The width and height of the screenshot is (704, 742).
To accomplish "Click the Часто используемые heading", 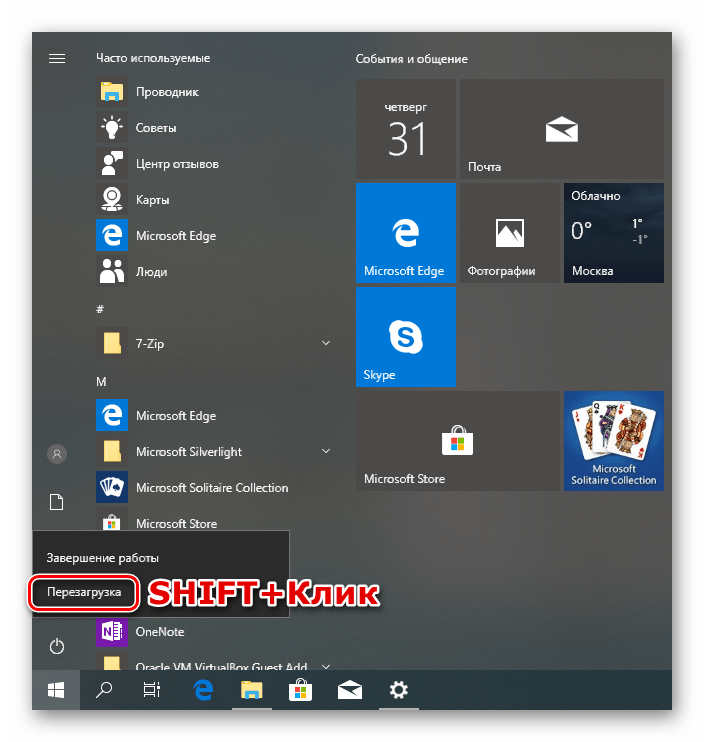I will pyautogui.click(x=153, y=58).
